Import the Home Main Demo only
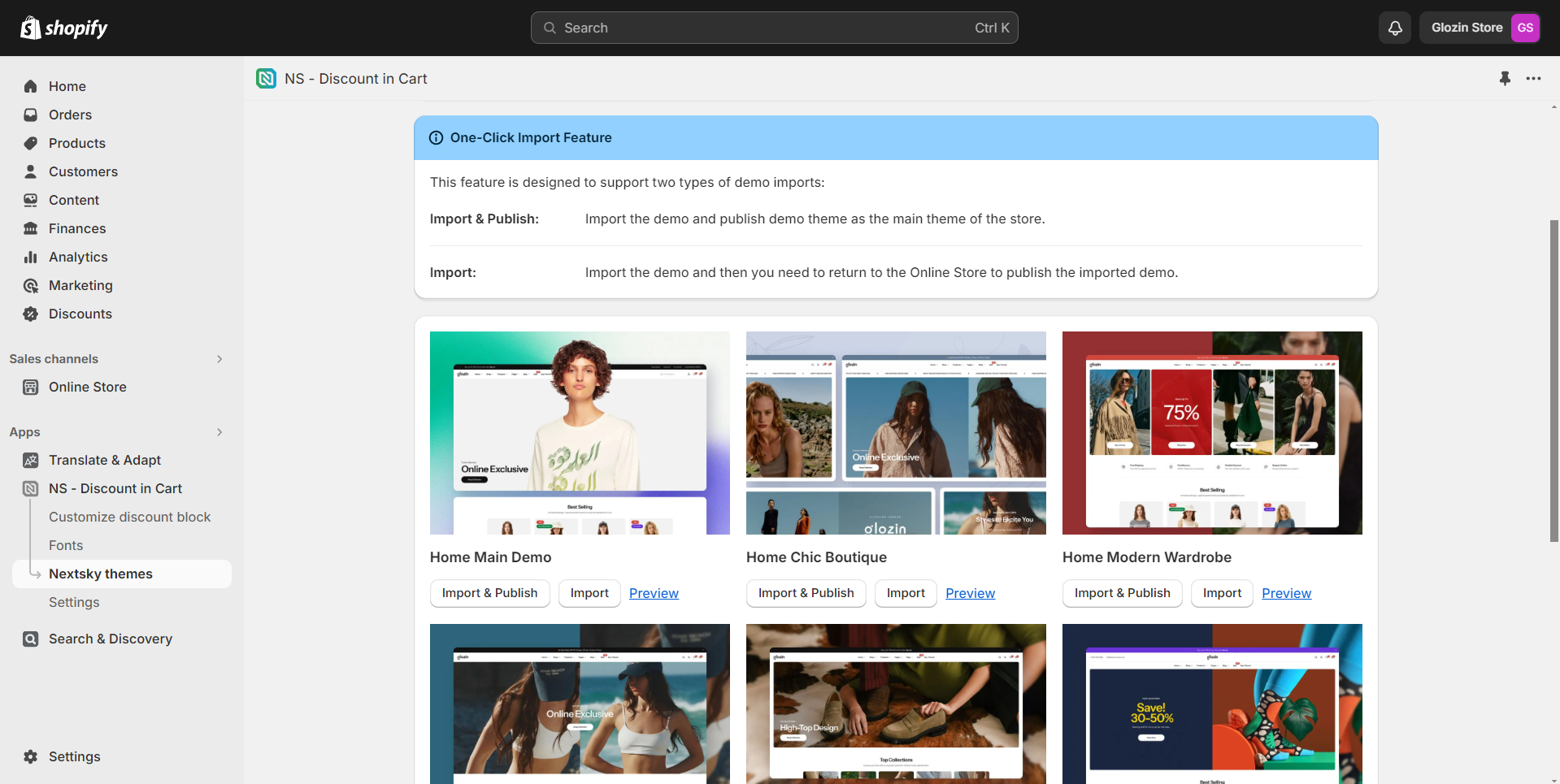 pyautogui.click(x=589, y=593)
